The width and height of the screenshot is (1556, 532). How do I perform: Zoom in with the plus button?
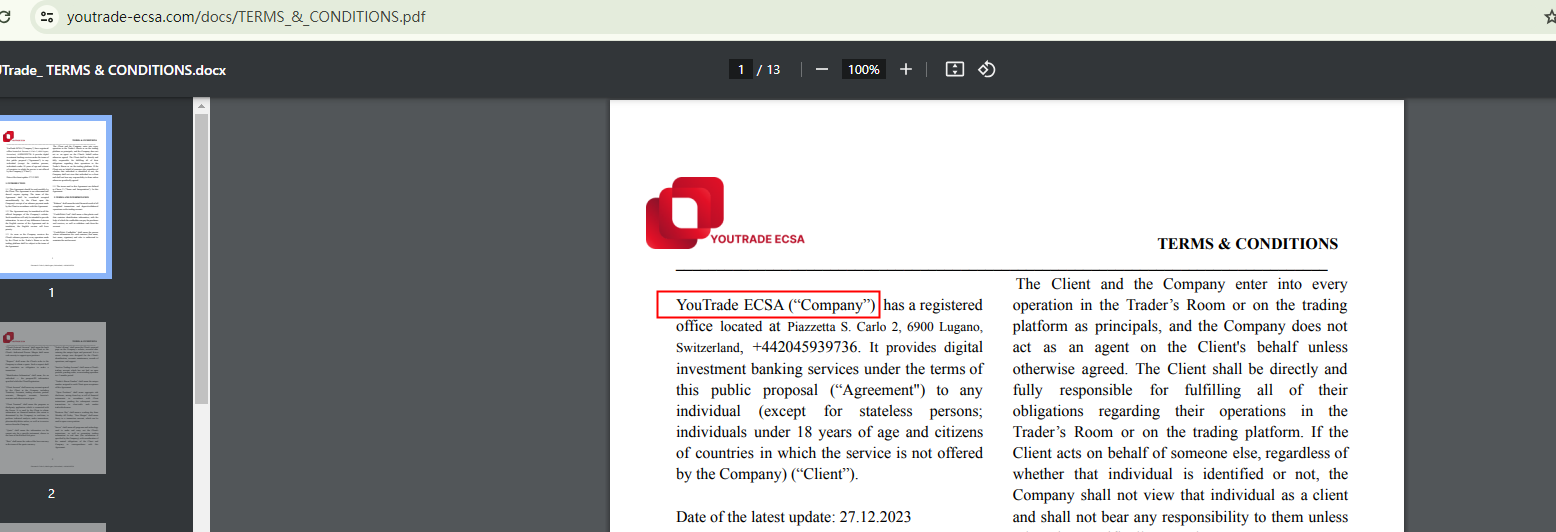coord(906,69)
